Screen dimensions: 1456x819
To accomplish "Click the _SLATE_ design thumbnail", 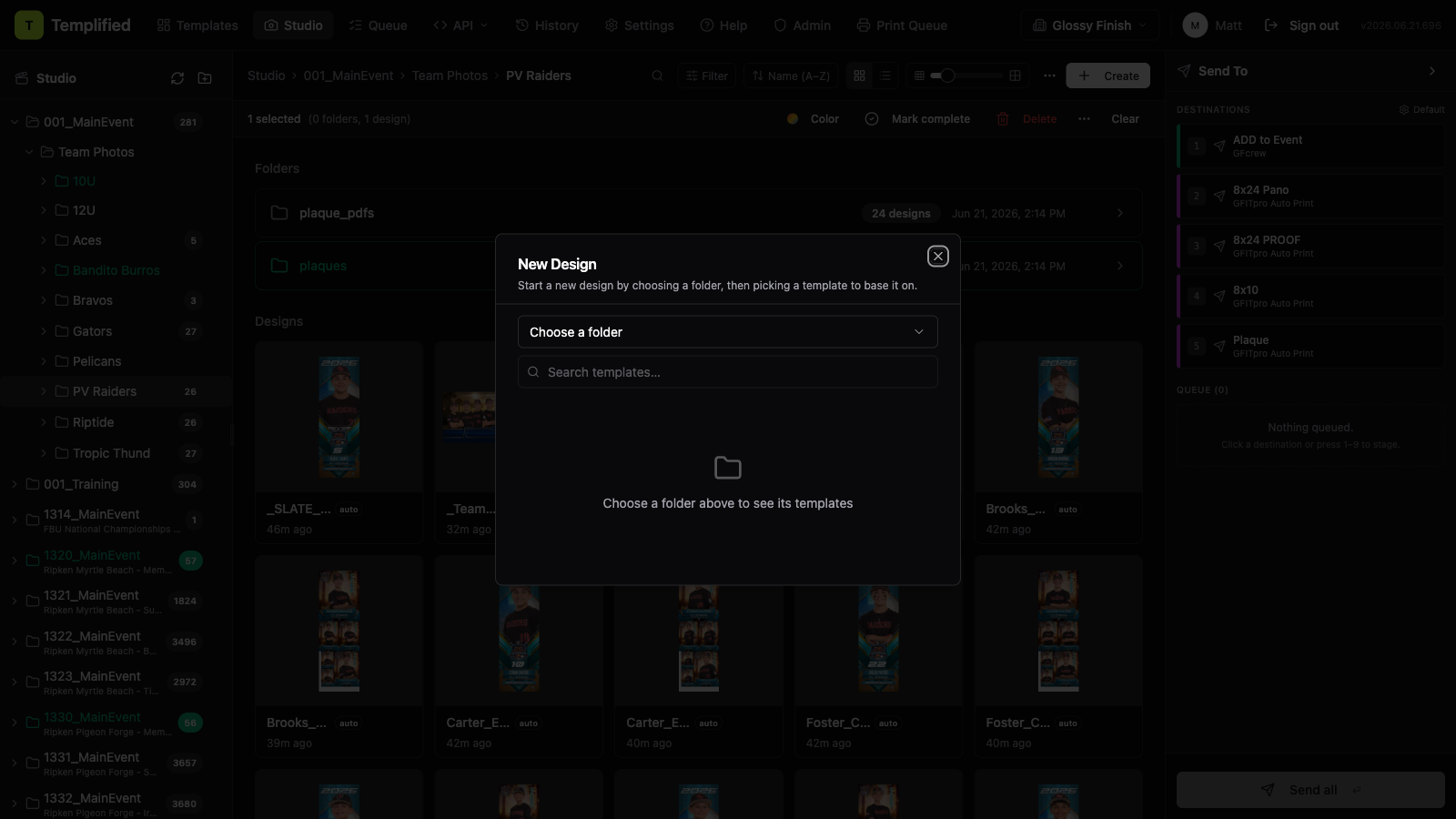I will click(339, 418).
